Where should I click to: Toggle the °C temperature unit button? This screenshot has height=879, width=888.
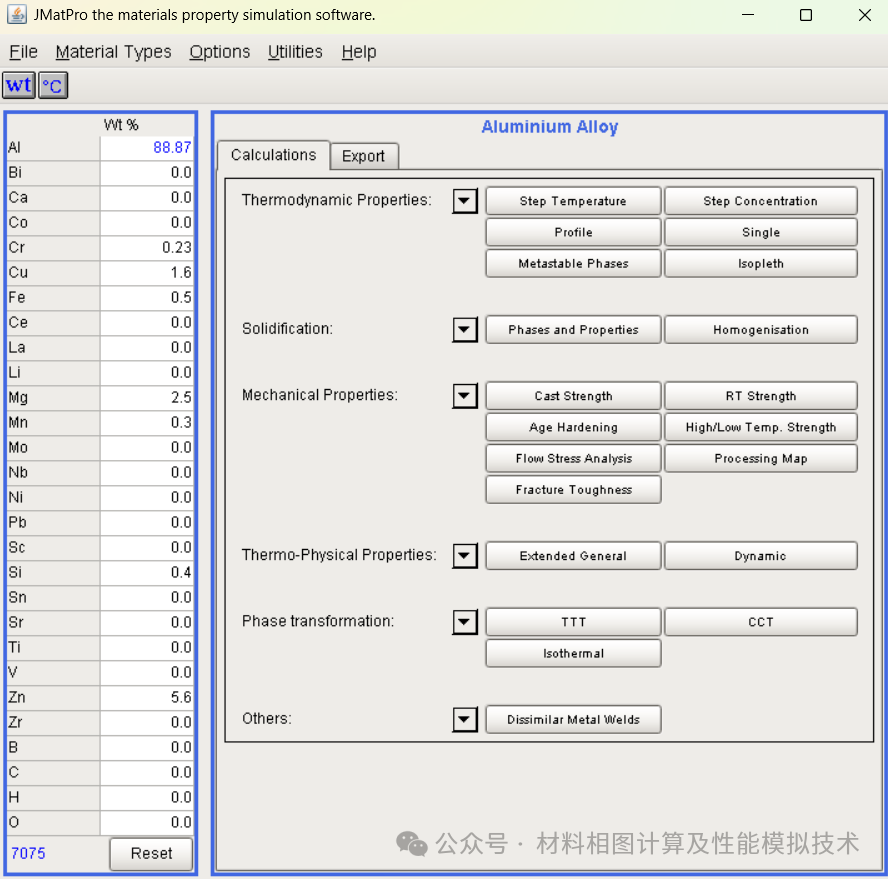53,86
